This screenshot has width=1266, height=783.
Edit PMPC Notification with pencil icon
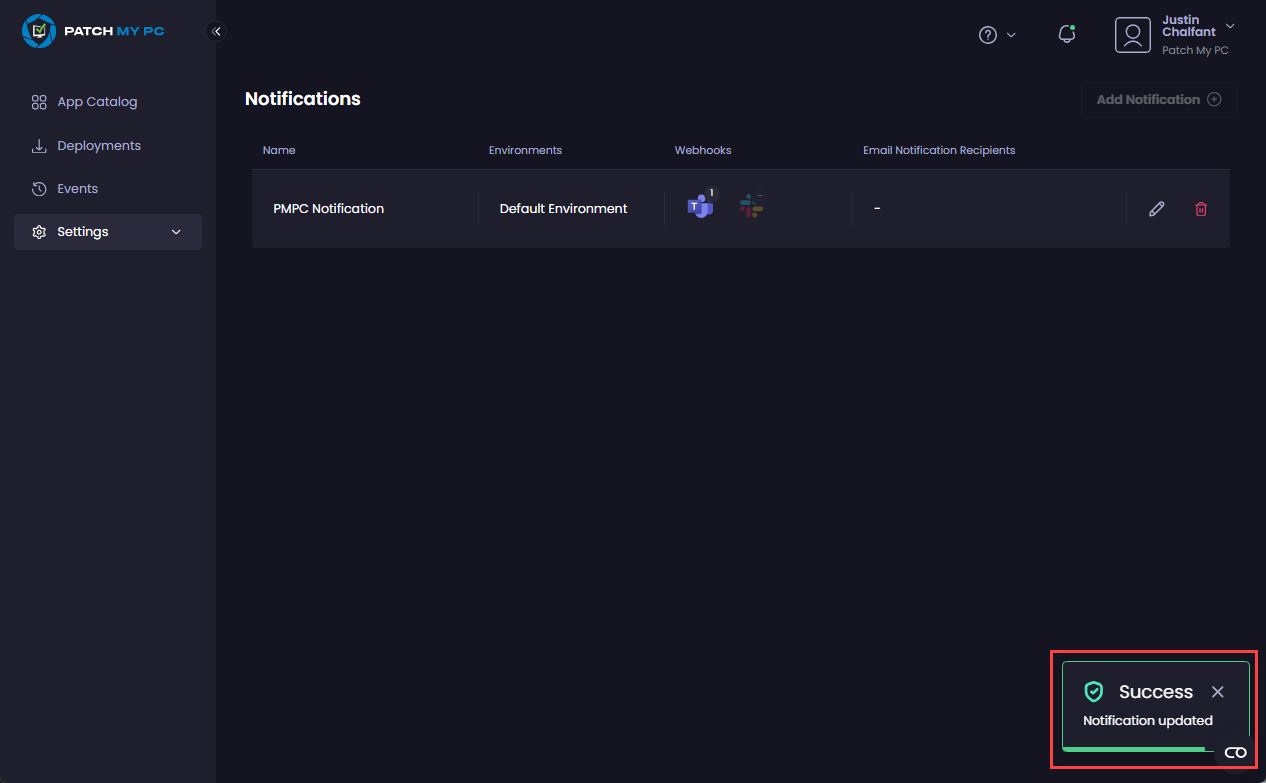1157,209
